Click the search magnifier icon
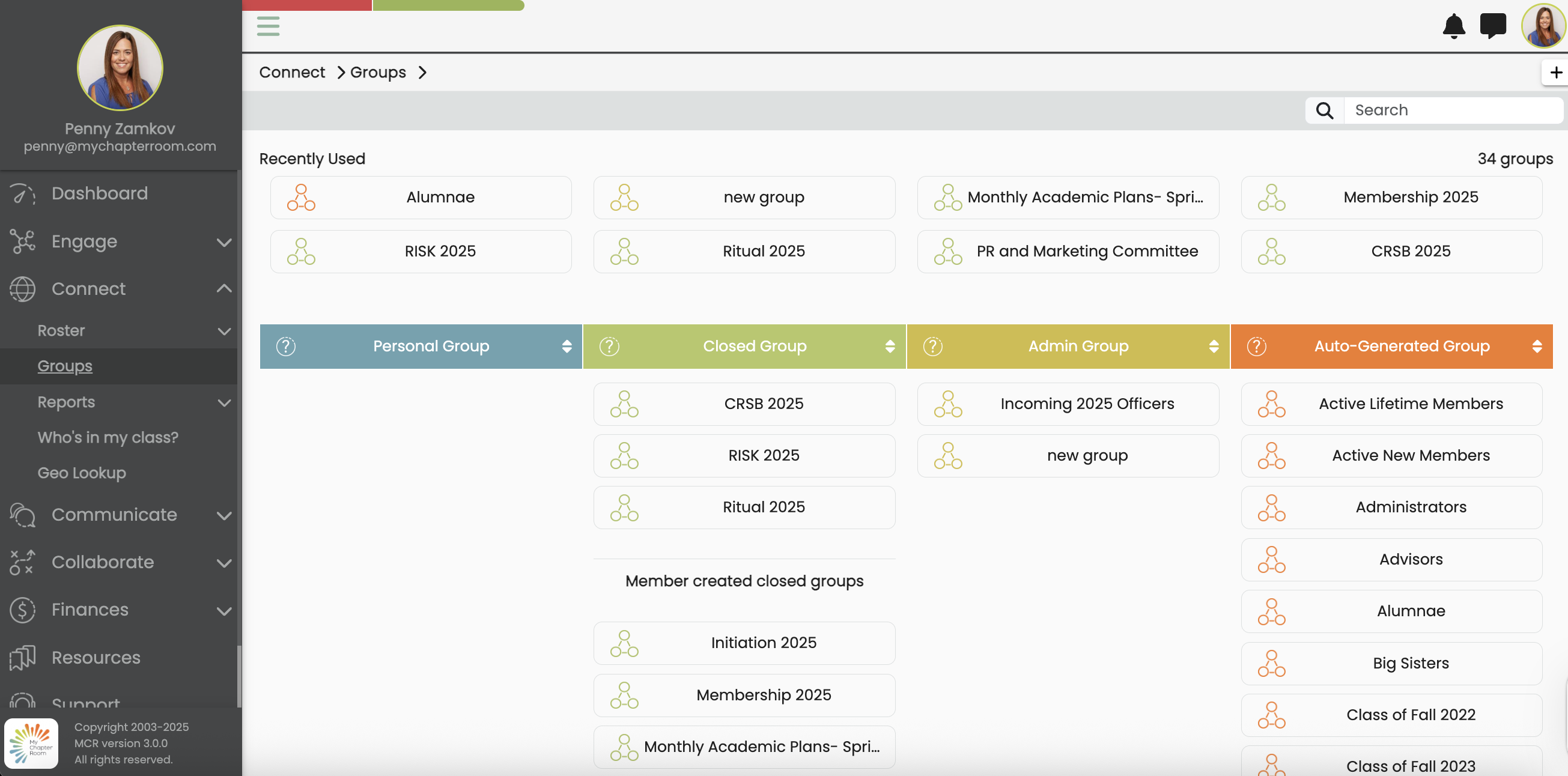 pyautogui.click(x=1325, y=110)
